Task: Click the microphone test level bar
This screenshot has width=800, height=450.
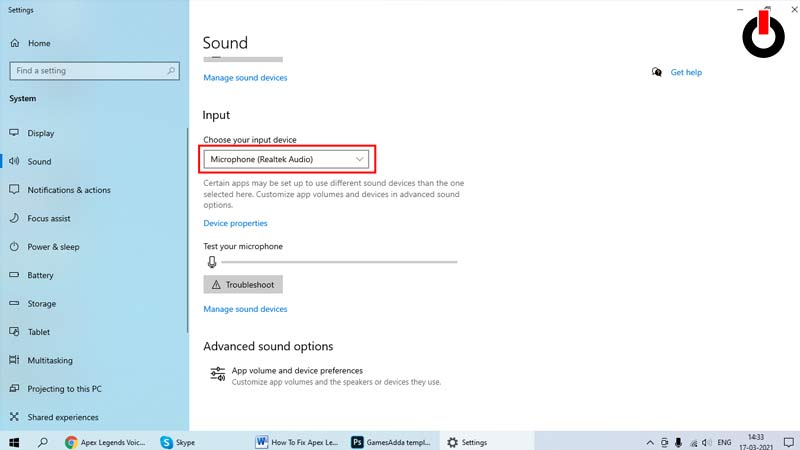Action: (x=339, y=262)
